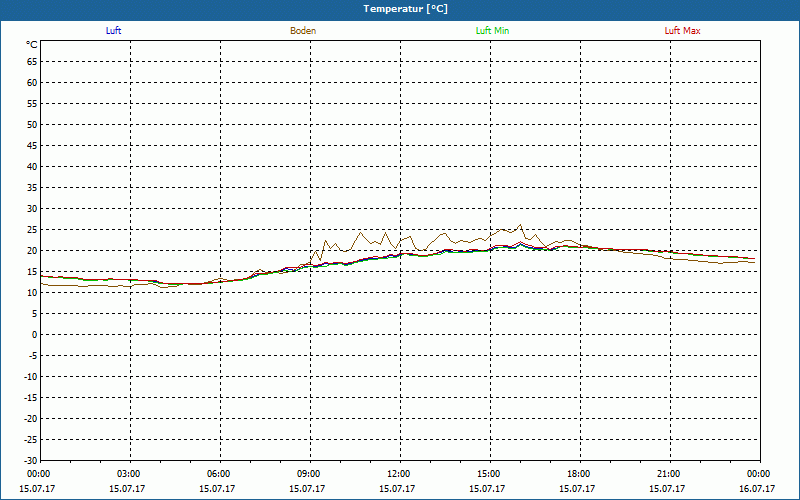800x500 pixels.
Task: Click the Boden curve peak near 16:00
Action: (520, 224)
